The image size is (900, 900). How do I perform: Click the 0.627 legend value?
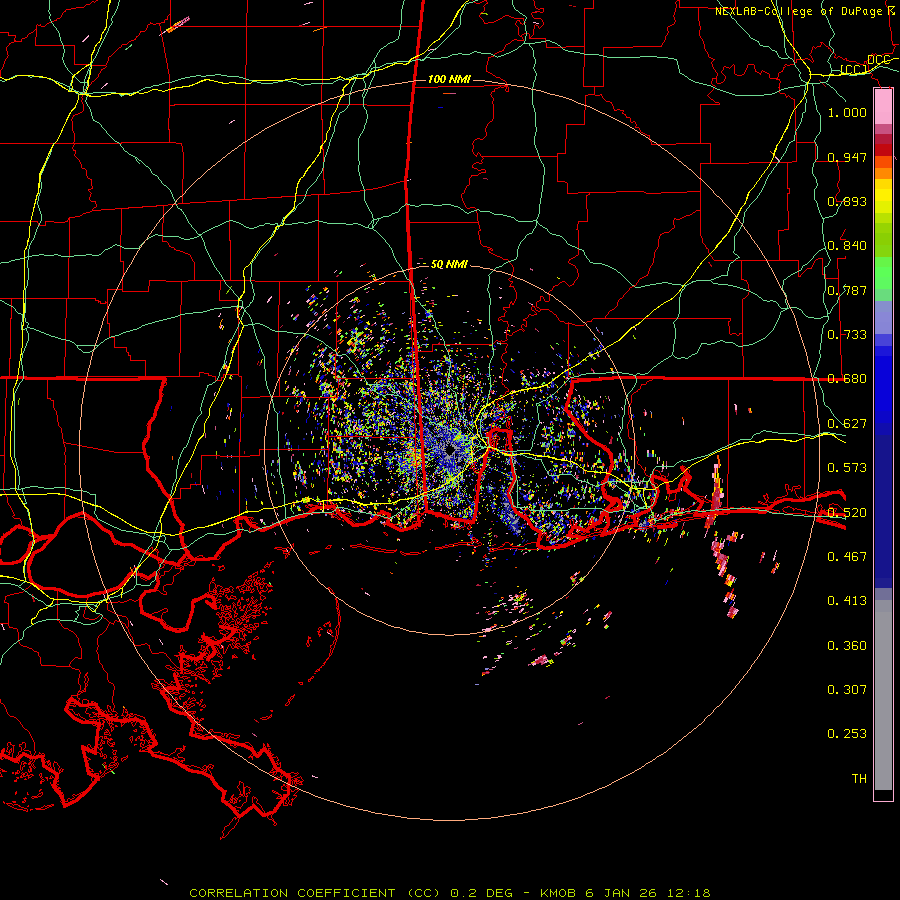click(x=847, y=424)
